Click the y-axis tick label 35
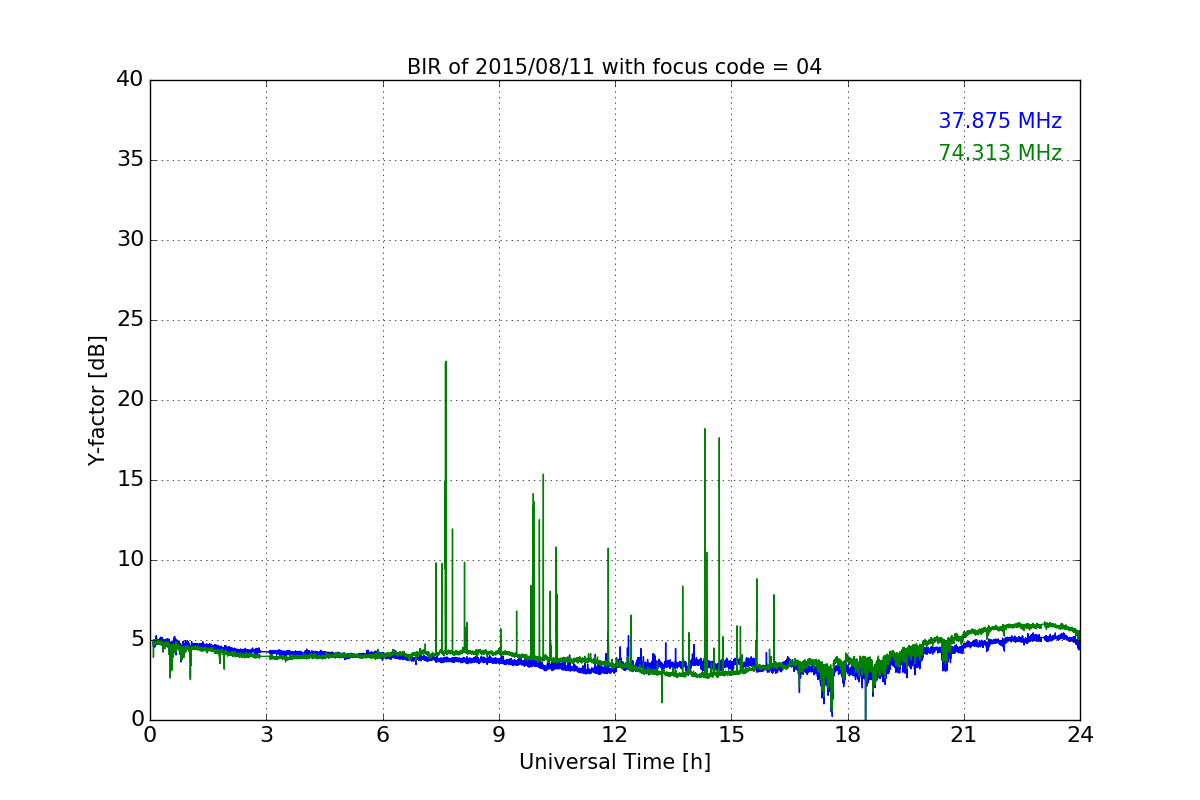The width and height of the screenshot is (1200, 800). point(130,160)
